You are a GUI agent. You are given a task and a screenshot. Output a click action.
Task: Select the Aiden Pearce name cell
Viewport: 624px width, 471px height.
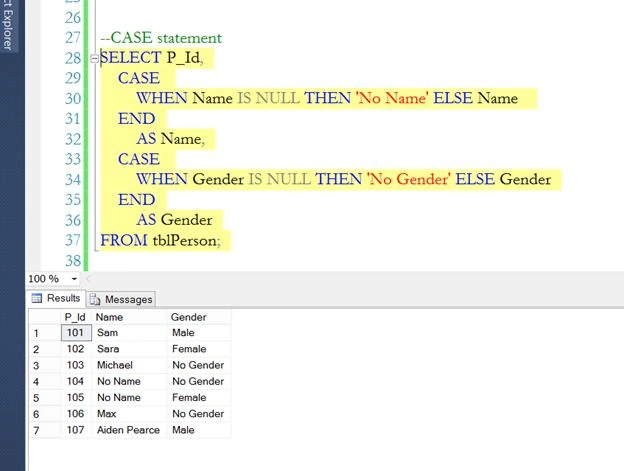pos(129,430)
